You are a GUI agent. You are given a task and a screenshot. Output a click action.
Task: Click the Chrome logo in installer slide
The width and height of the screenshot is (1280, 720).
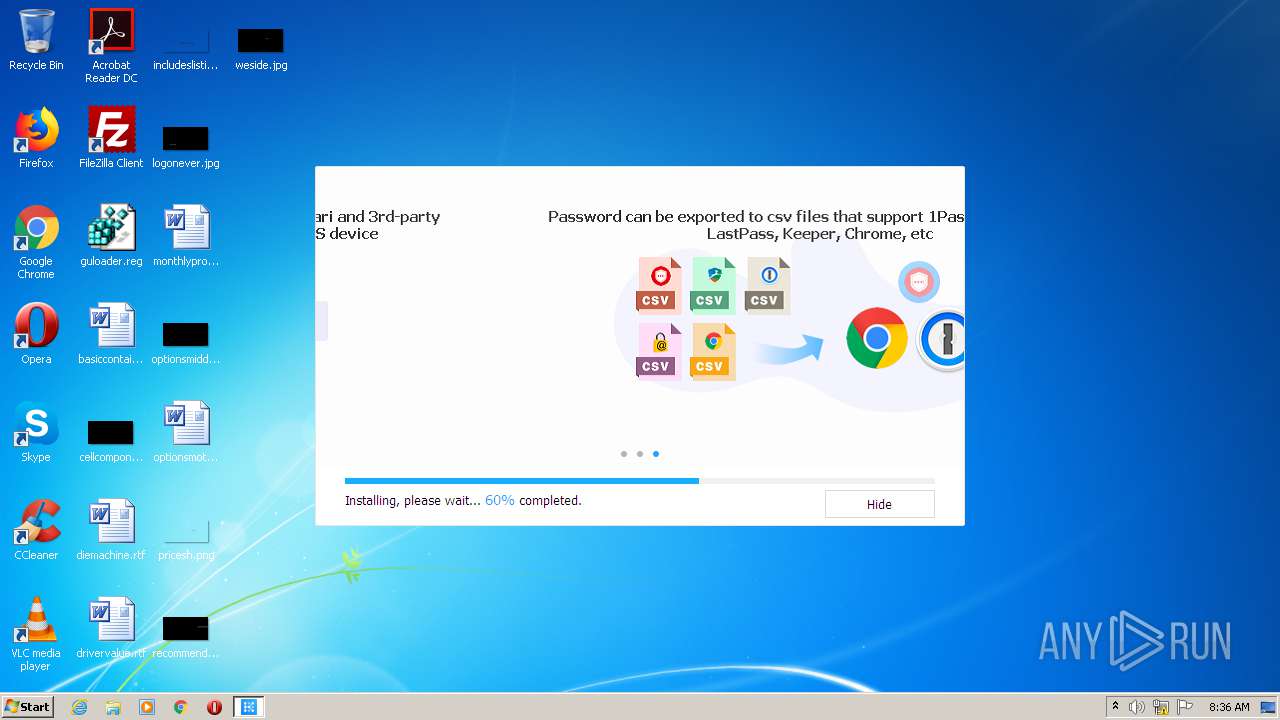click(877, 338)
